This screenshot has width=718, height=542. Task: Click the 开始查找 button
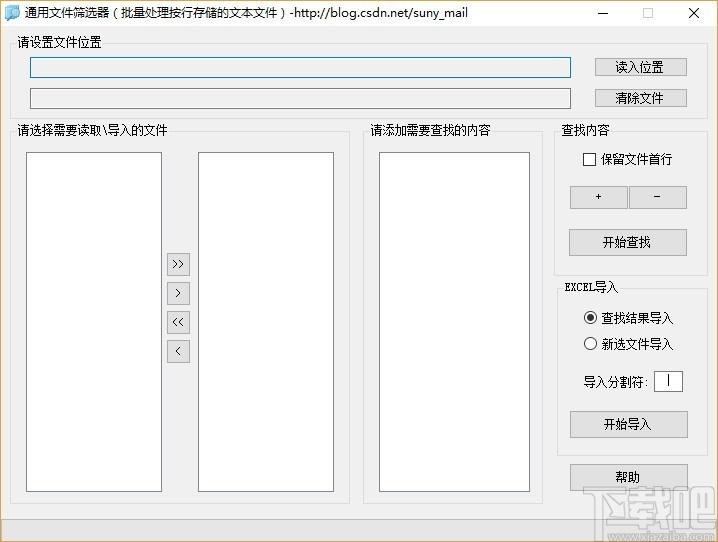pos(628,243)
